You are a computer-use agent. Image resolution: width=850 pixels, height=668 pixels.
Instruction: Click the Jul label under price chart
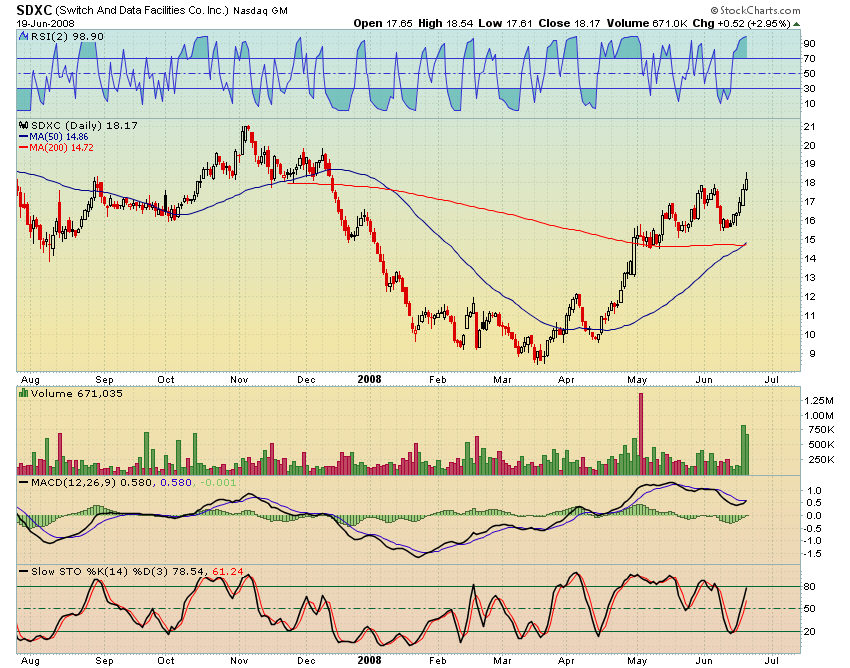point(771,380)
